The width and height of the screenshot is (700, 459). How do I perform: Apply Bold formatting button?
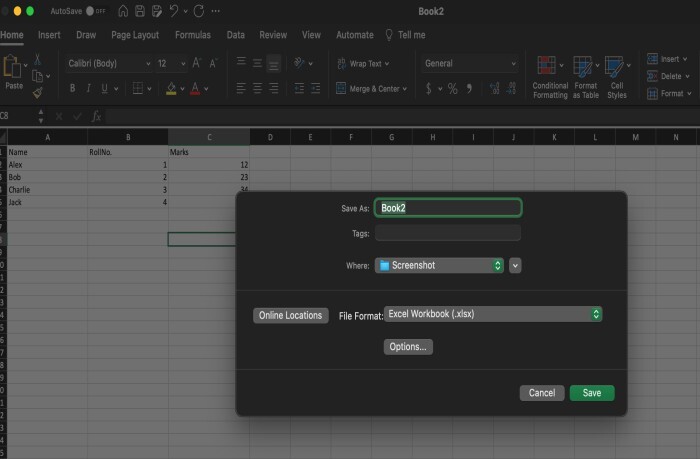(73, 89)
